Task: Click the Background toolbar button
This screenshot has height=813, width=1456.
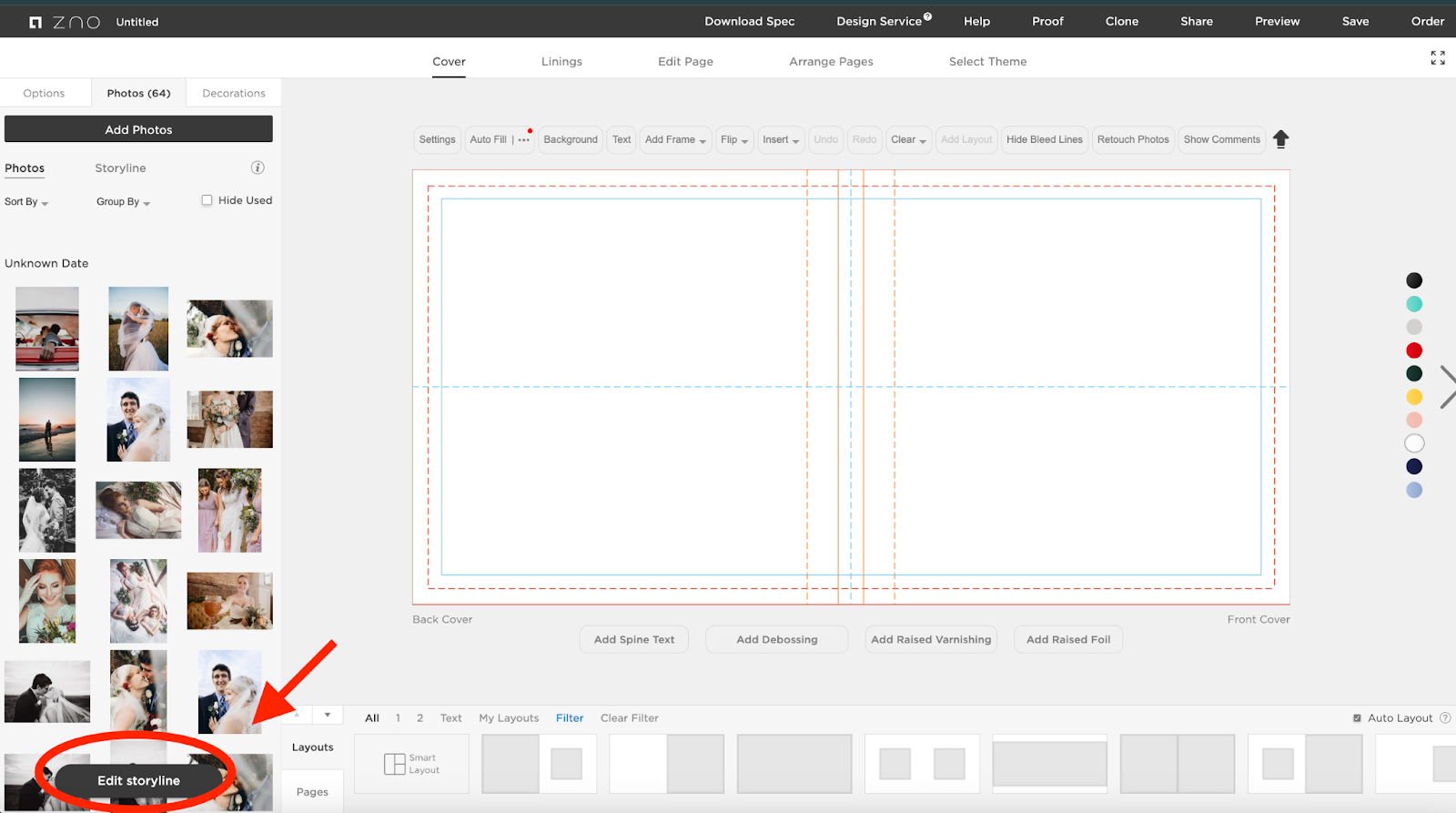Action: (571, 139)
